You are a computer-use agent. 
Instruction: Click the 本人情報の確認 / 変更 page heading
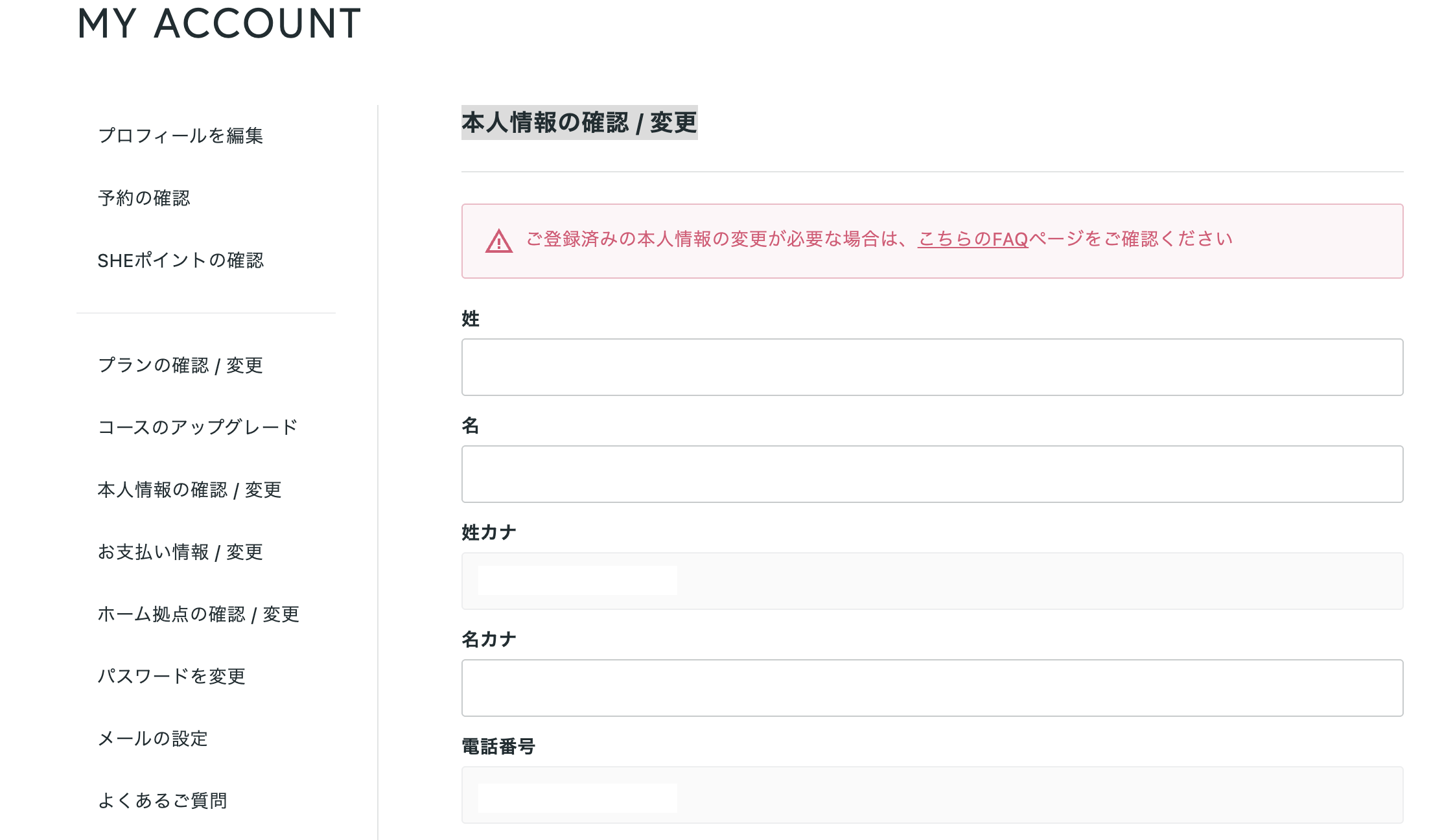click(579, 122)
